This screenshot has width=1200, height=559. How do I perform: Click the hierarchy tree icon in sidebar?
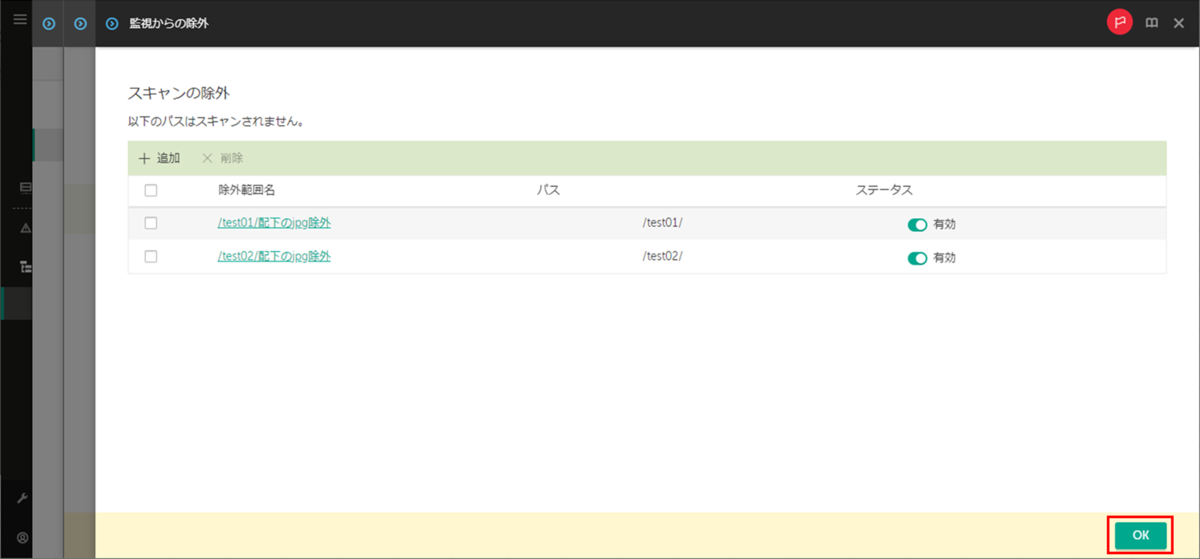tap(26, 267)
